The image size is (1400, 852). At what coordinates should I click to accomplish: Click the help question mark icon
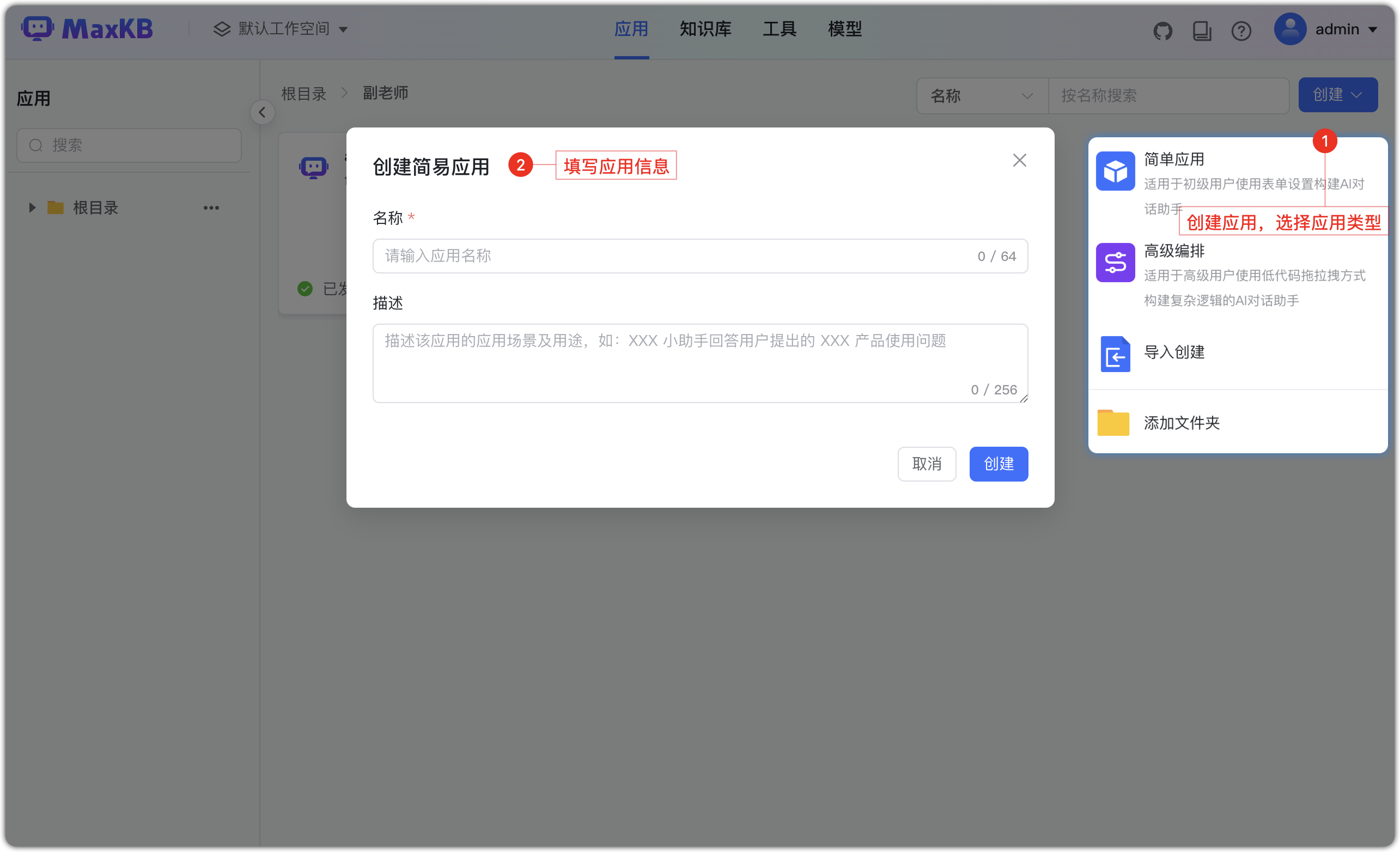(1241, 31)
